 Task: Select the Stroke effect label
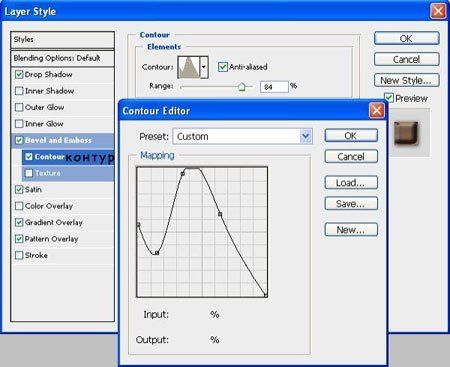(x=36, y=255)
